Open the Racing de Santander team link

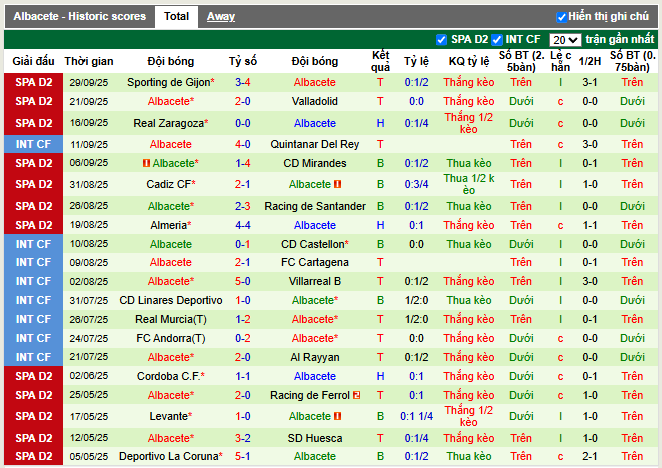coord(315,206)
